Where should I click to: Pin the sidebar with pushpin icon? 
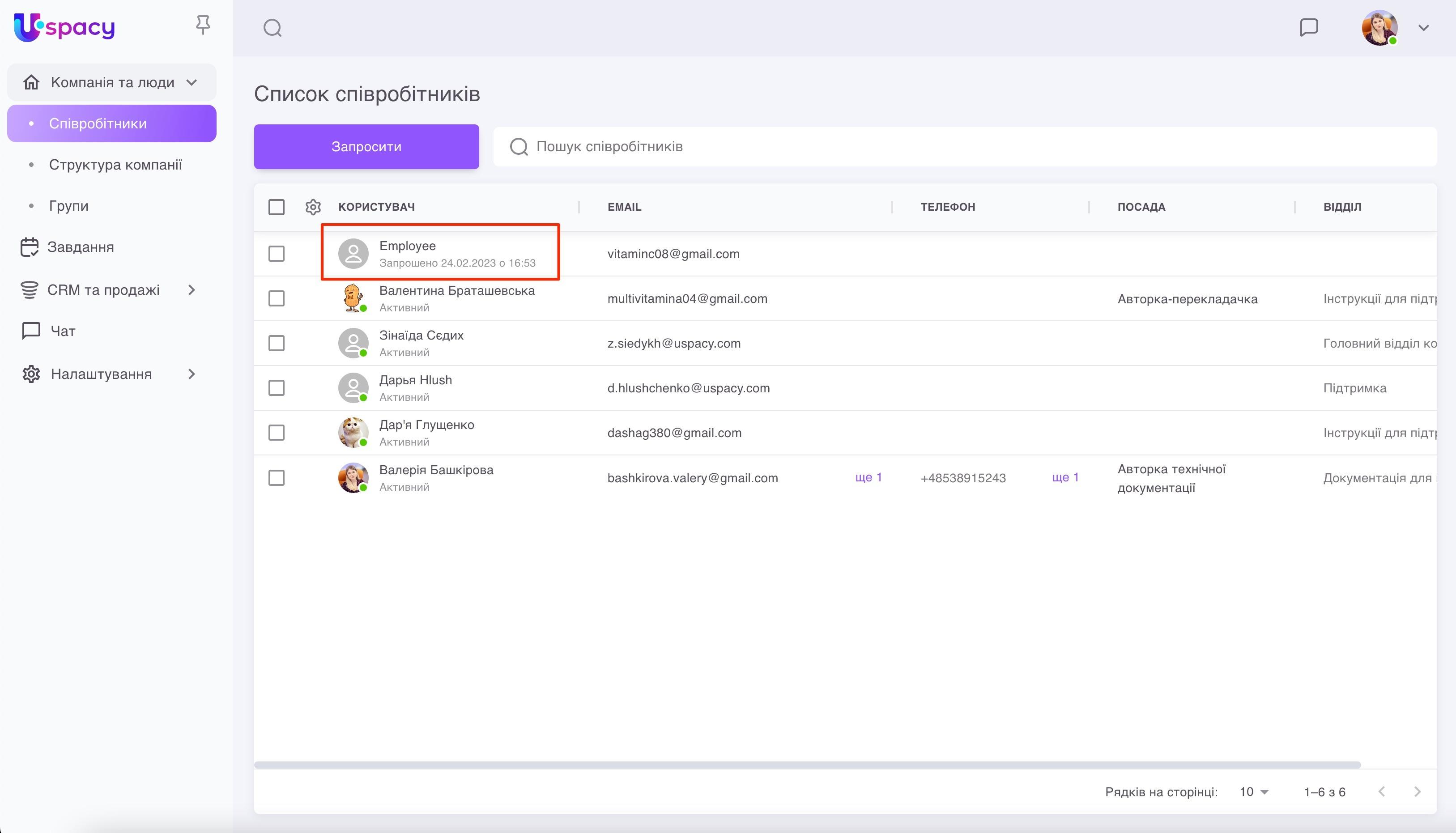tap(203, 25)
